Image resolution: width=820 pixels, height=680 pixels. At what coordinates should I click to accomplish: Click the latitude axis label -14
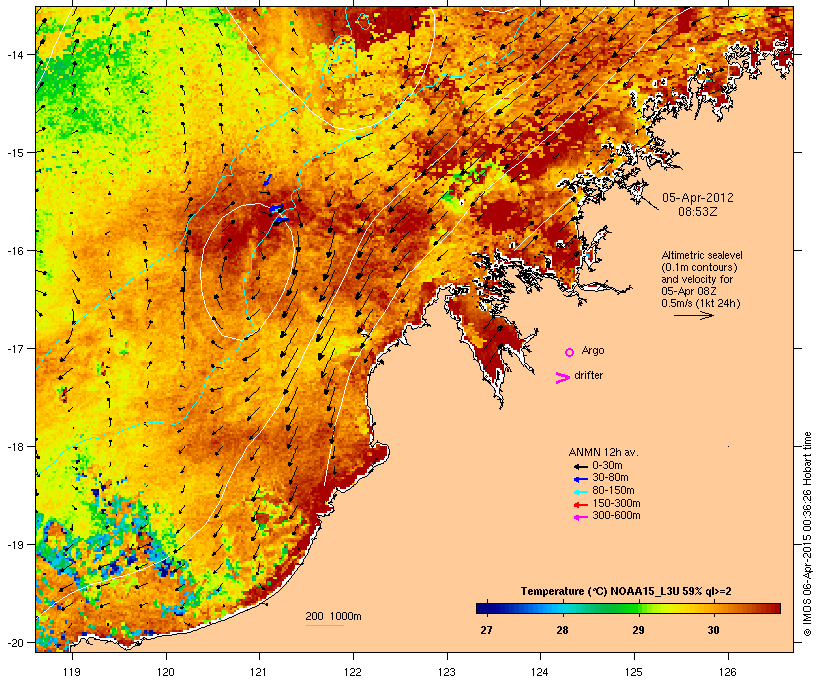coord(14,54)
